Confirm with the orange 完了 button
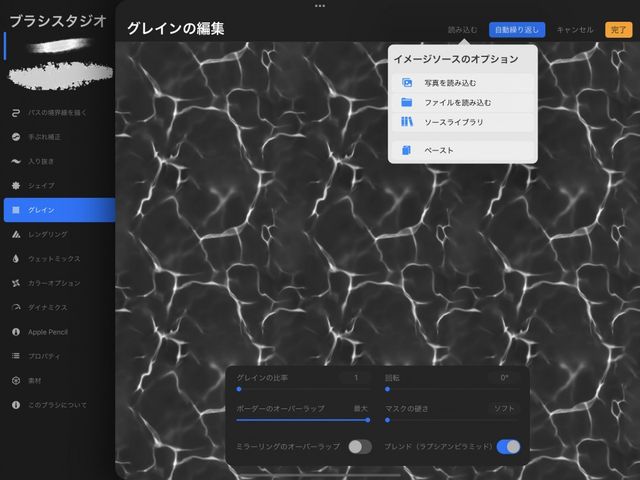 [618, 30]
